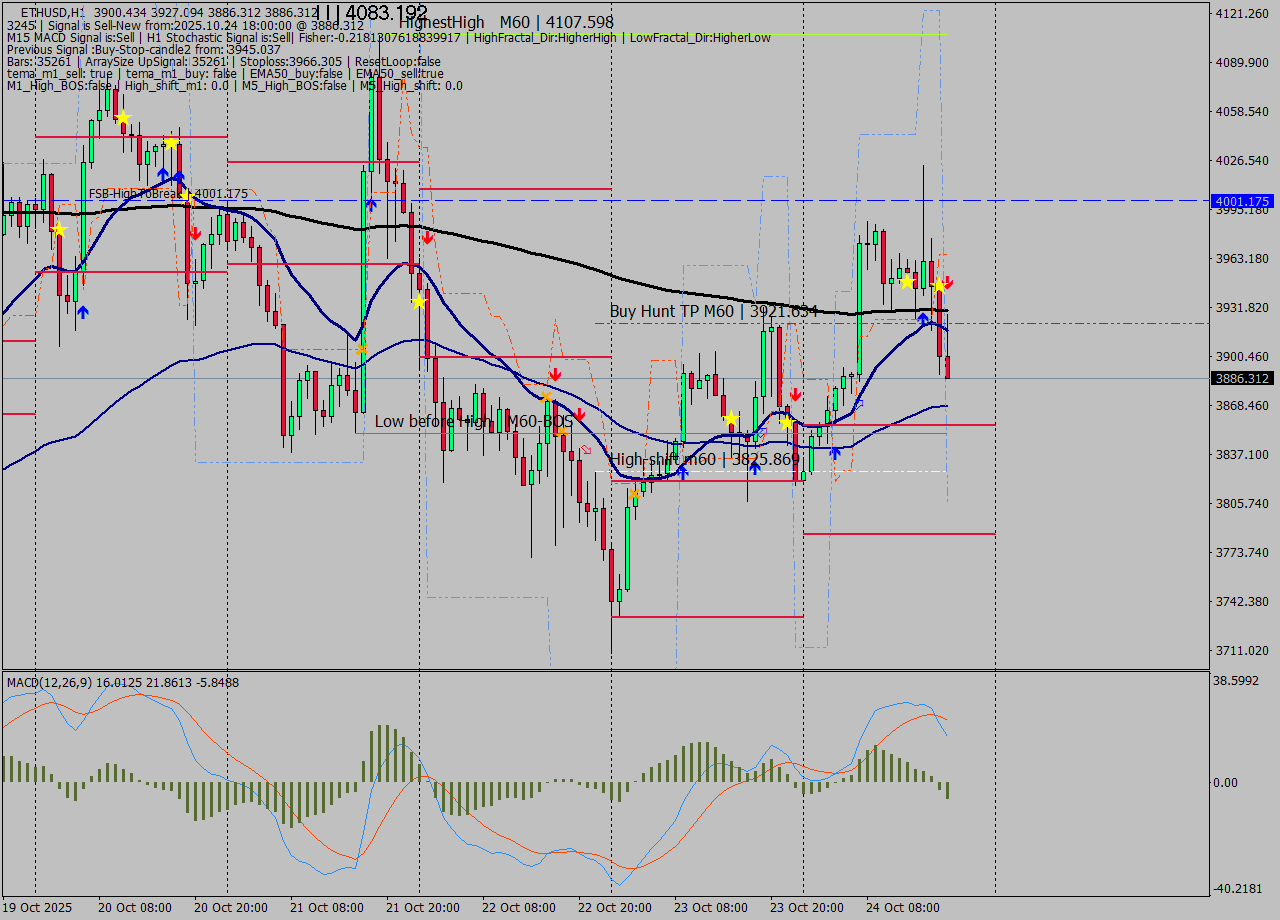
Task: Click the yellow star on the 20 Oct 08:00 high
Action: [x=122, y=118]
